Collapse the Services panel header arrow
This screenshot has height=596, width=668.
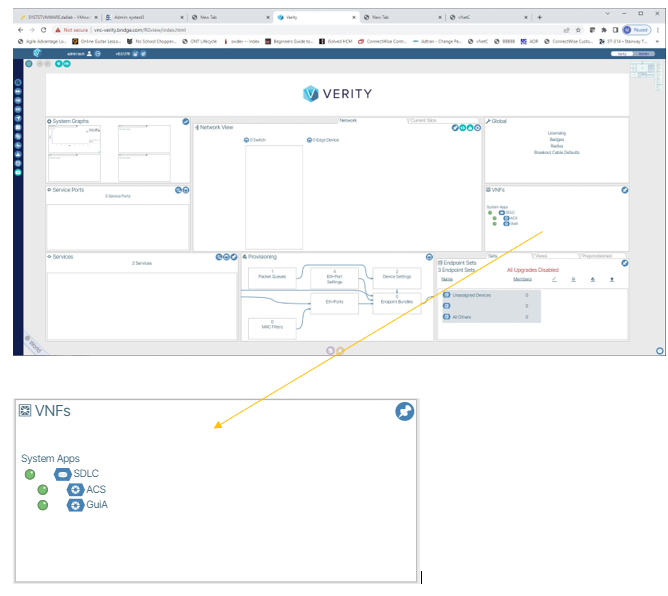50,257
